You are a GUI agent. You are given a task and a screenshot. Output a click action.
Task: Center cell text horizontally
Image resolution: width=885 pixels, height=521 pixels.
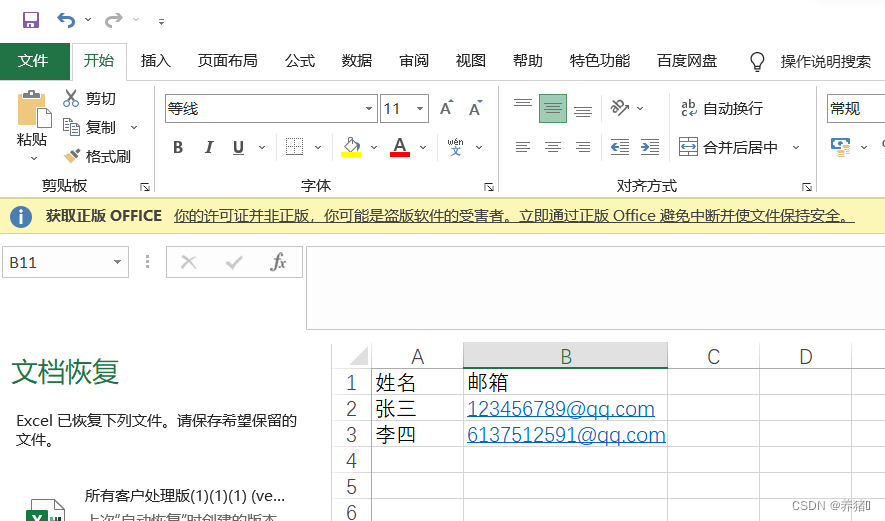tap(553, 147)
